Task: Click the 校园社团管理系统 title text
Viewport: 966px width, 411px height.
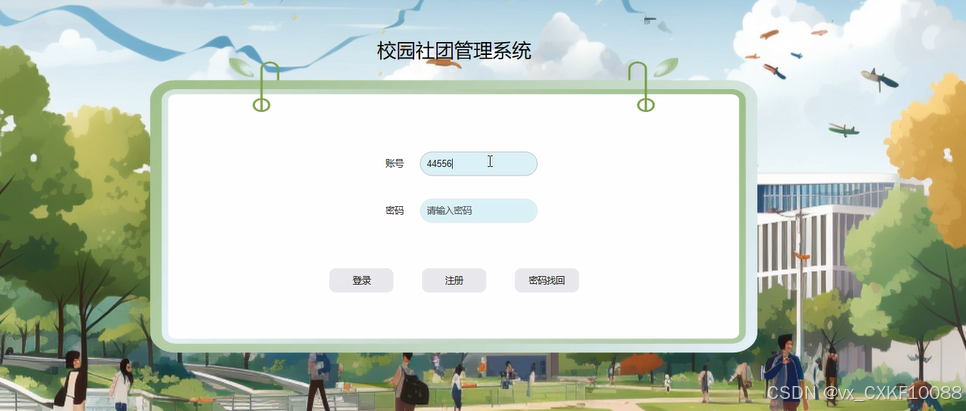Action: click(454, 51)
